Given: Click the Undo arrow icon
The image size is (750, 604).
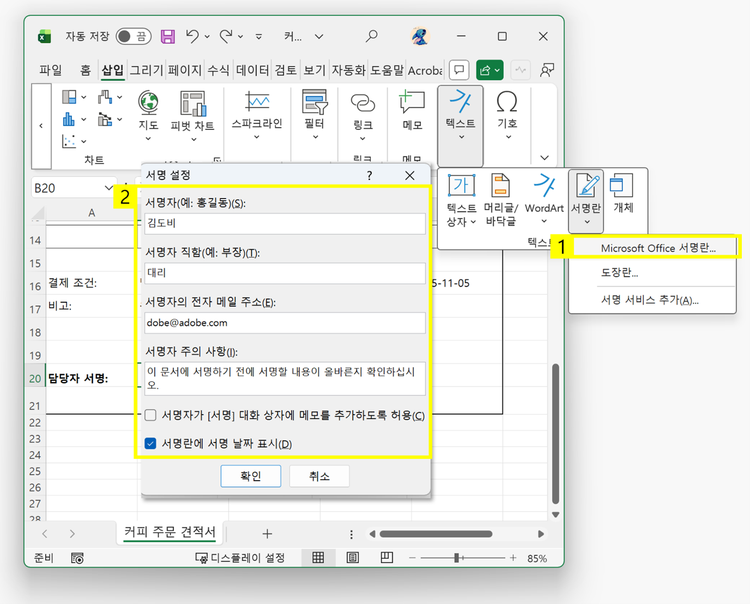Looking at the screenshot, I should pyautogui.click(x=192, y=36).
